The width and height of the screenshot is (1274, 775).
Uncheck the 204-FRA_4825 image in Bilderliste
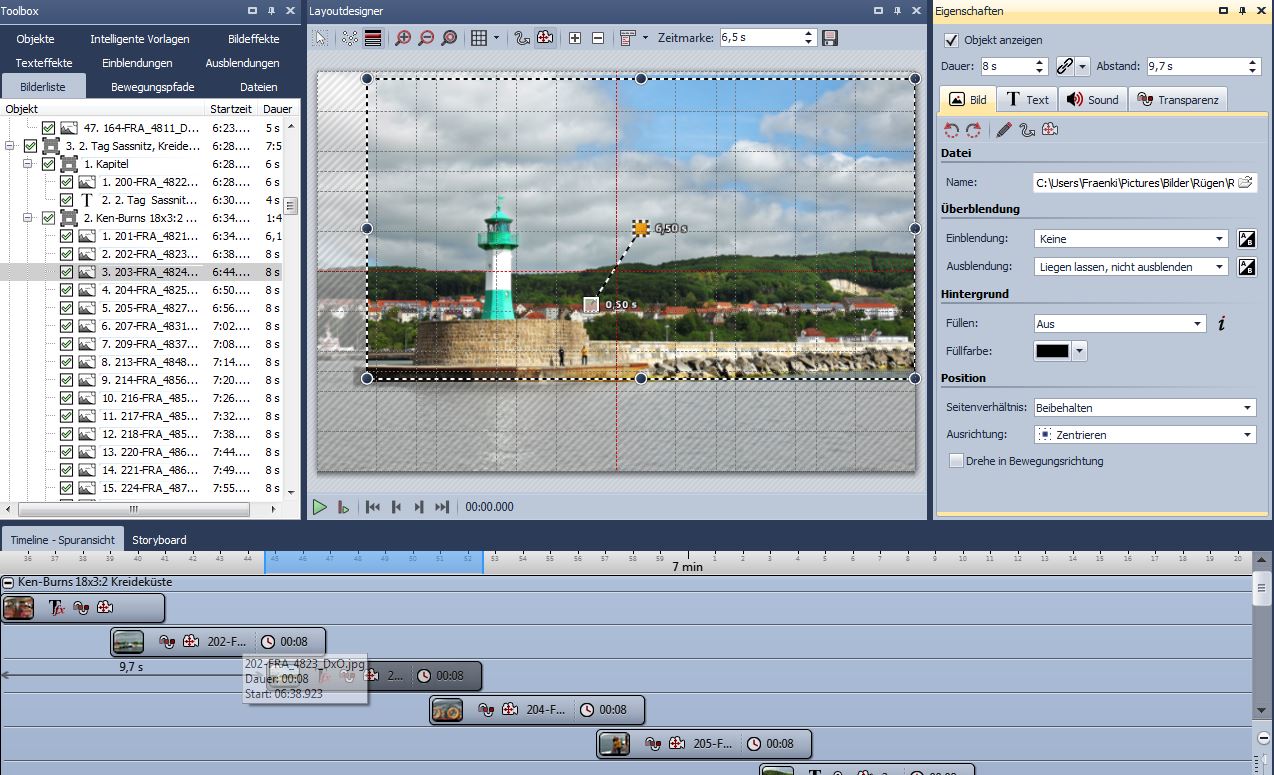coord(66,290)
